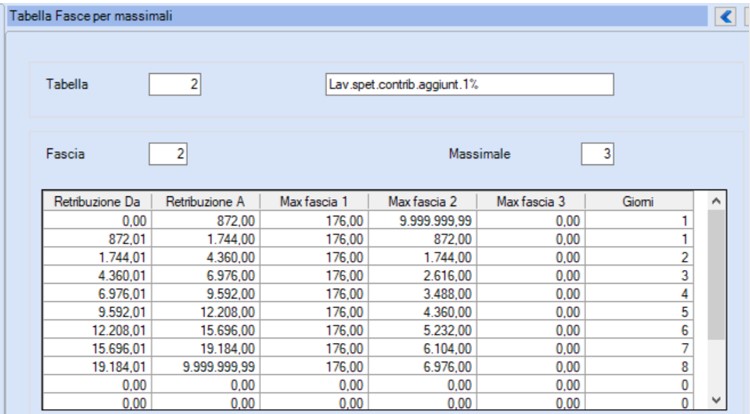The height and width of the screenshot is (414, 750).
Task: Click the Max fascia 1 column header
Action: click(314, 202)
